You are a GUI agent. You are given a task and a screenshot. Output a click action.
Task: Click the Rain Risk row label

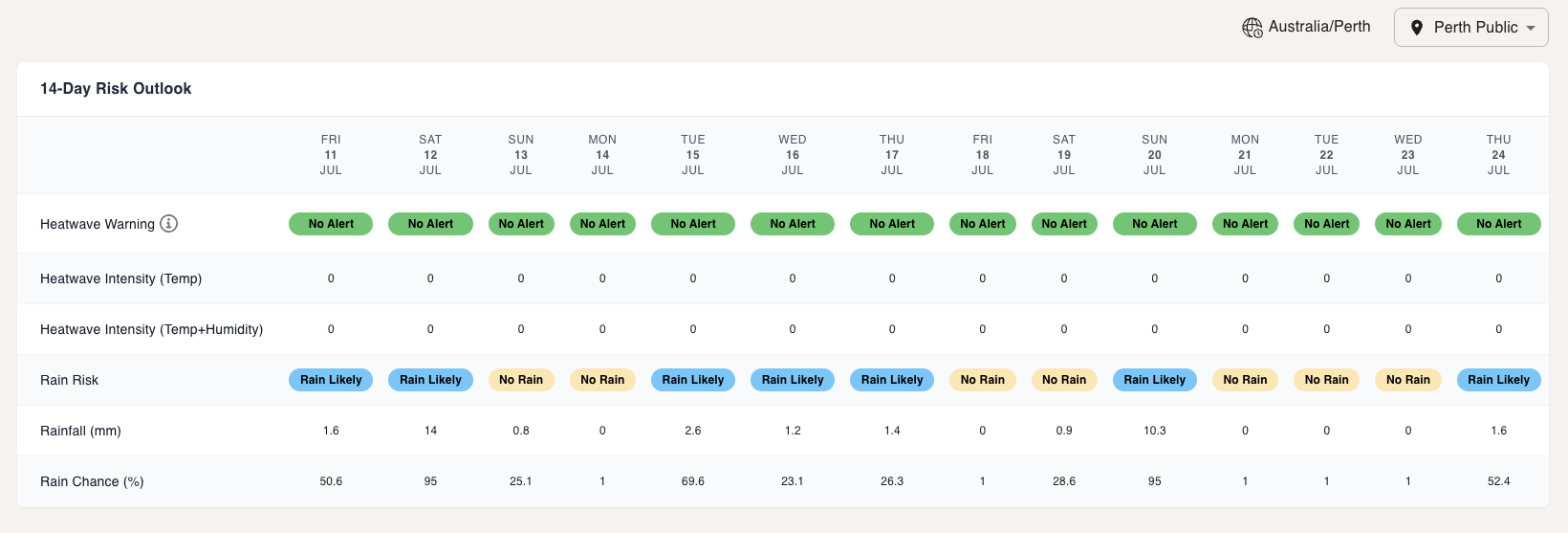[70, 380]
